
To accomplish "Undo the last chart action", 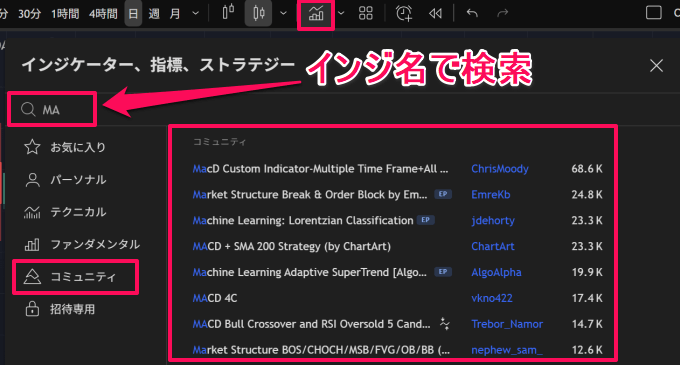I will (x=472, y=14).
